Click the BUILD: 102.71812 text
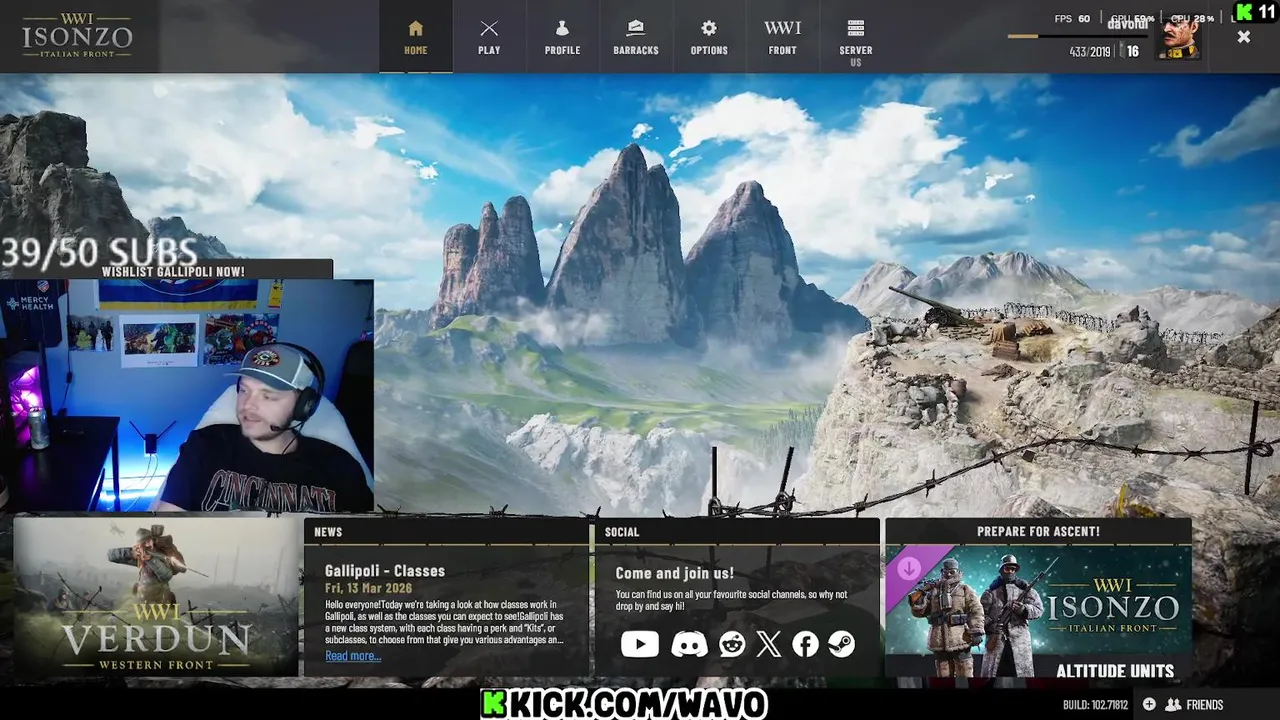This screenshot has height=720, width=1280. [x=1095, y=705]
